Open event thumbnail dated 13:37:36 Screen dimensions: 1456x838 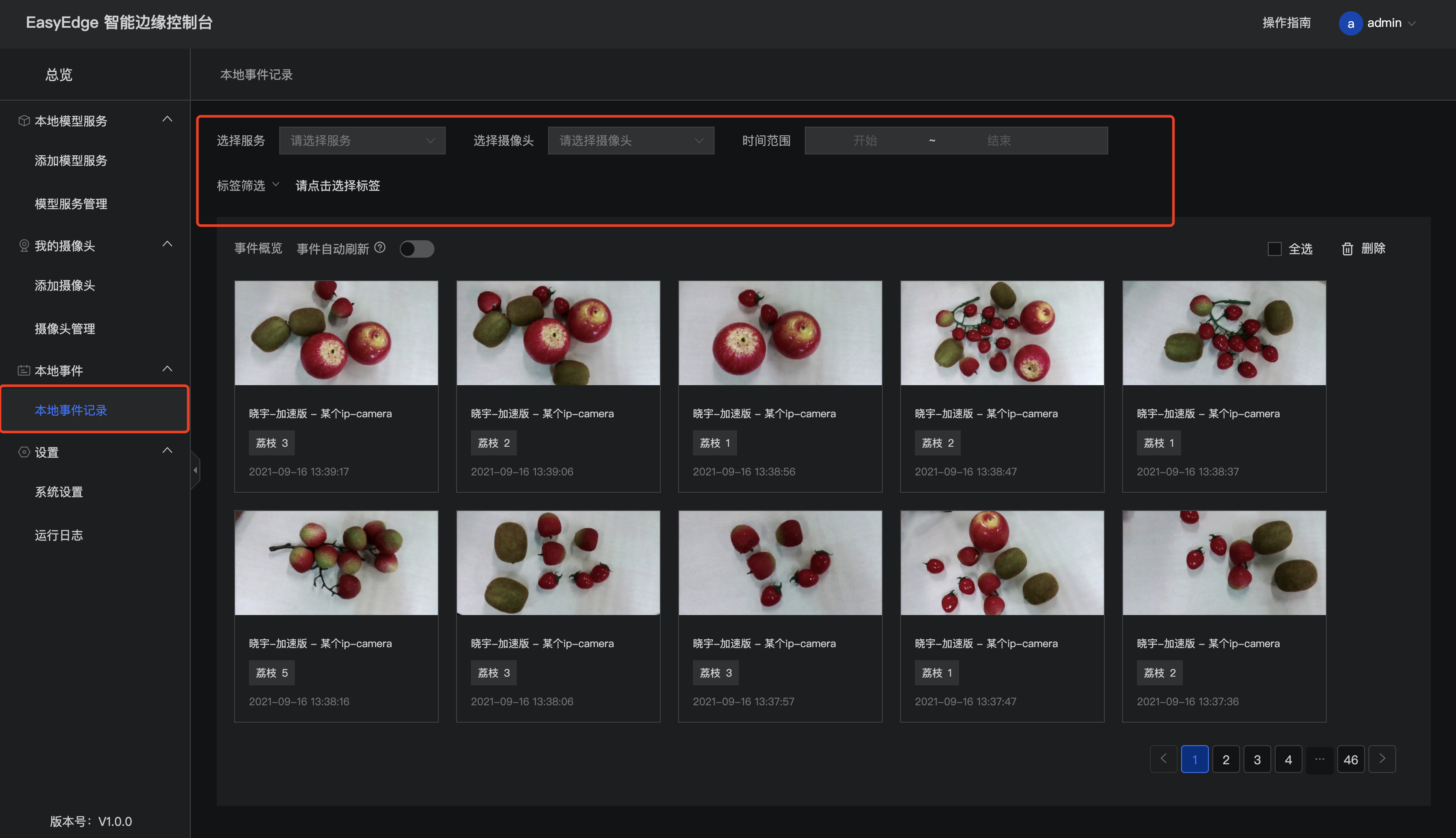point(1224,563)
